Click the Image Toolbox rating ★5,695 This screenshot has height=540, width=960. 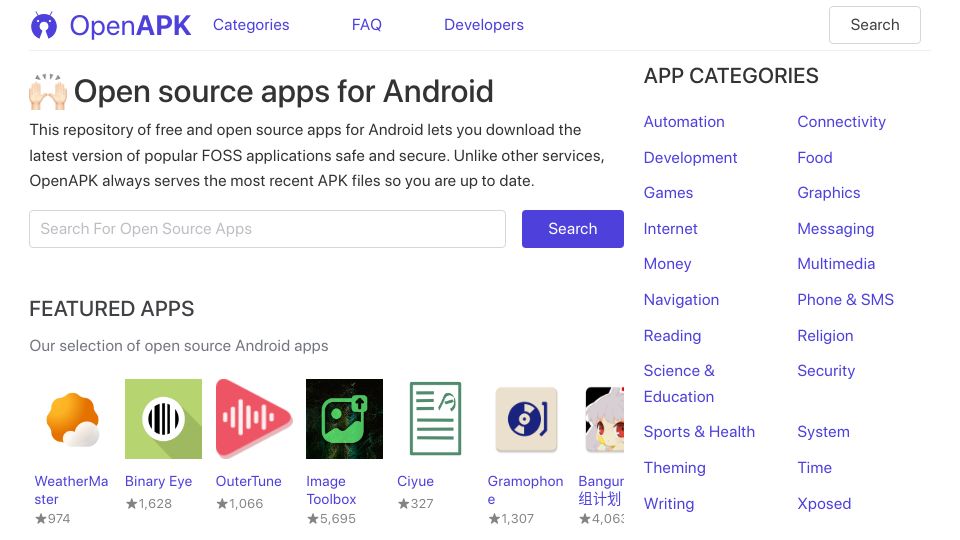coord(331,519)
